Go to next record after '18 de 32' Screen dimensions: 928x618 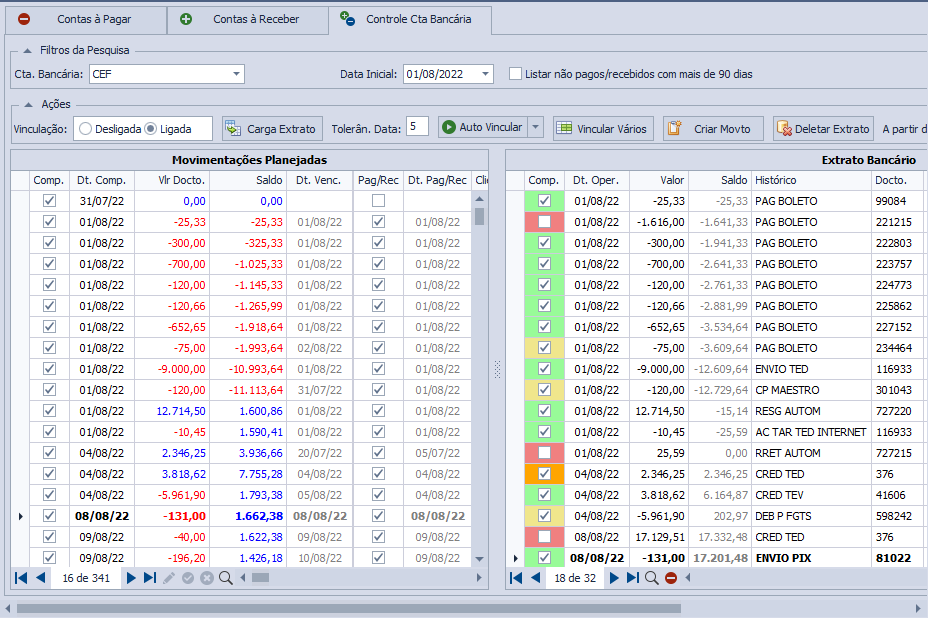click(x=614, y=578)
